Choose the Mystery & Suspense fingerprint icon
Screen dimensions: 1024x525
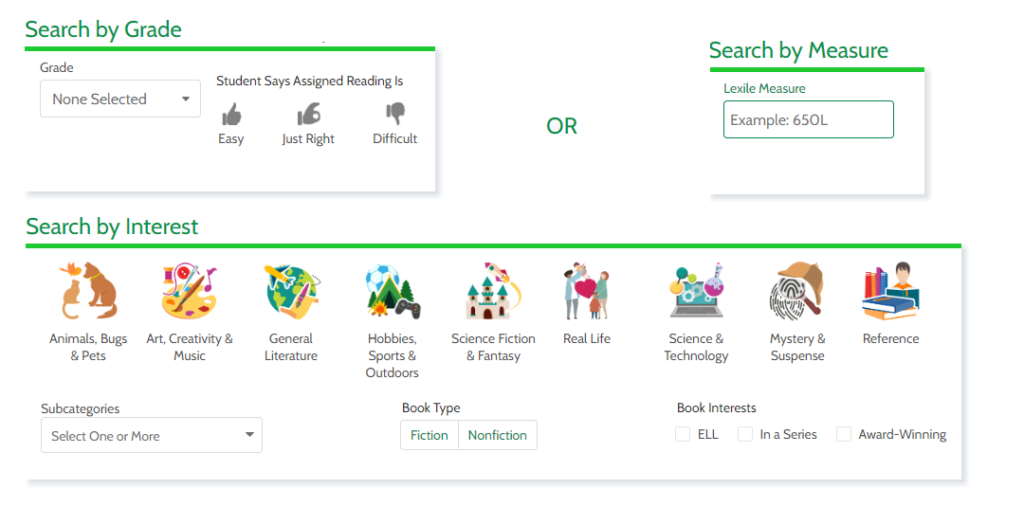tap(797, 291)
